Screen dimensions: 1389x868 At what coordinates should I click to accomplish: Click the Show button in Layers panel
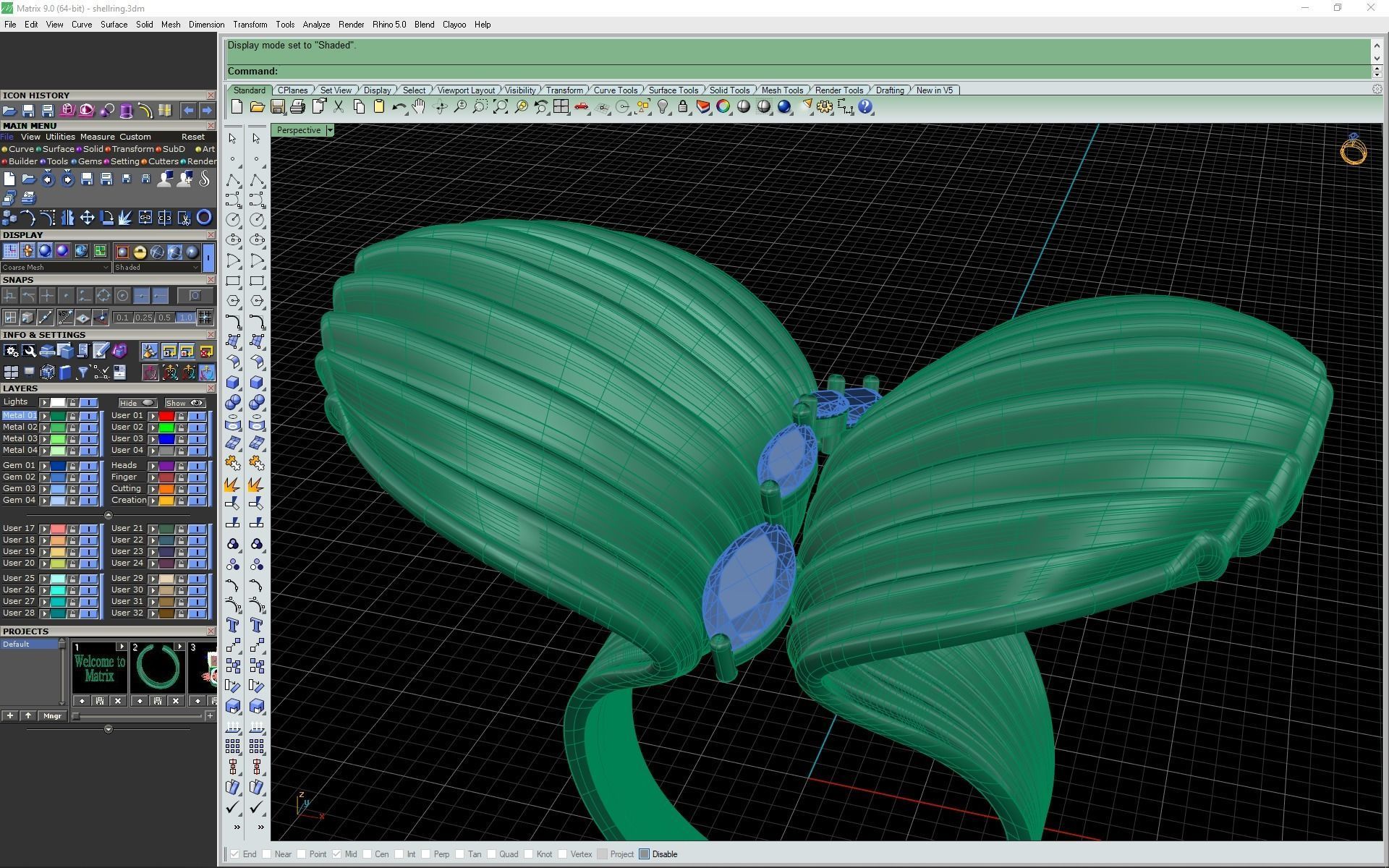[185, 403]
